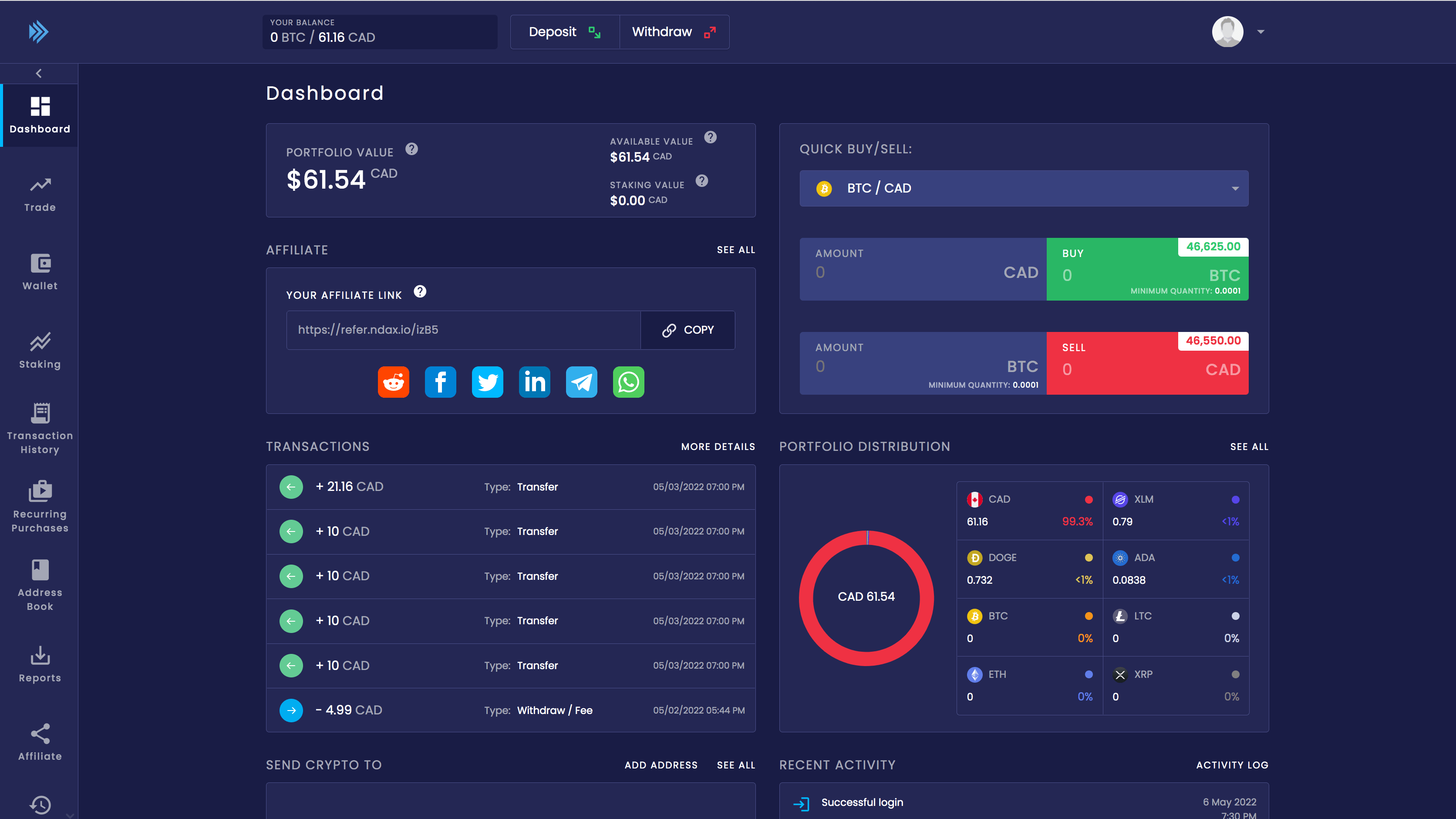The width and height of the screenshot is (1456, 819).
Task: Click the Twitter share icon
Action: (487, 382)
